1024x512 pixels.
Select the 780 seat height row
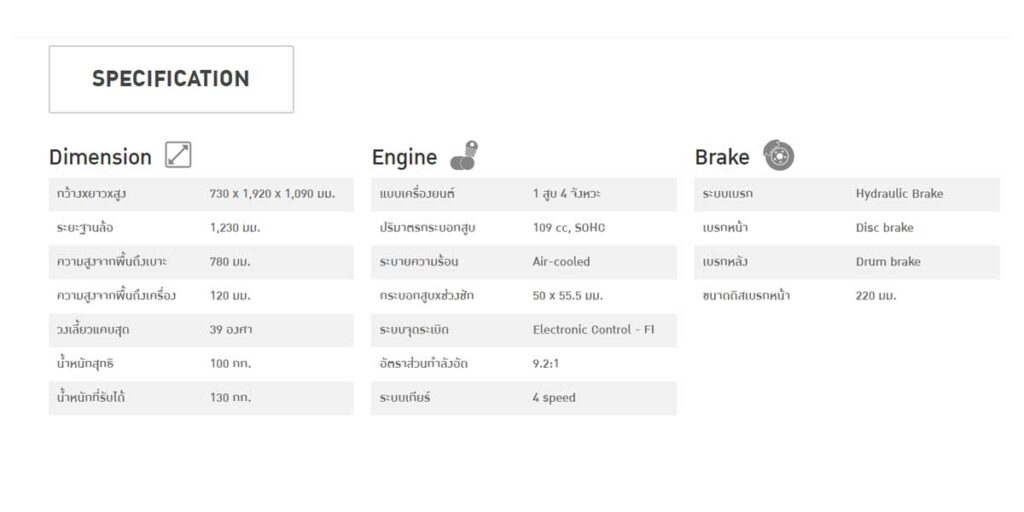[x=201, y=262]
